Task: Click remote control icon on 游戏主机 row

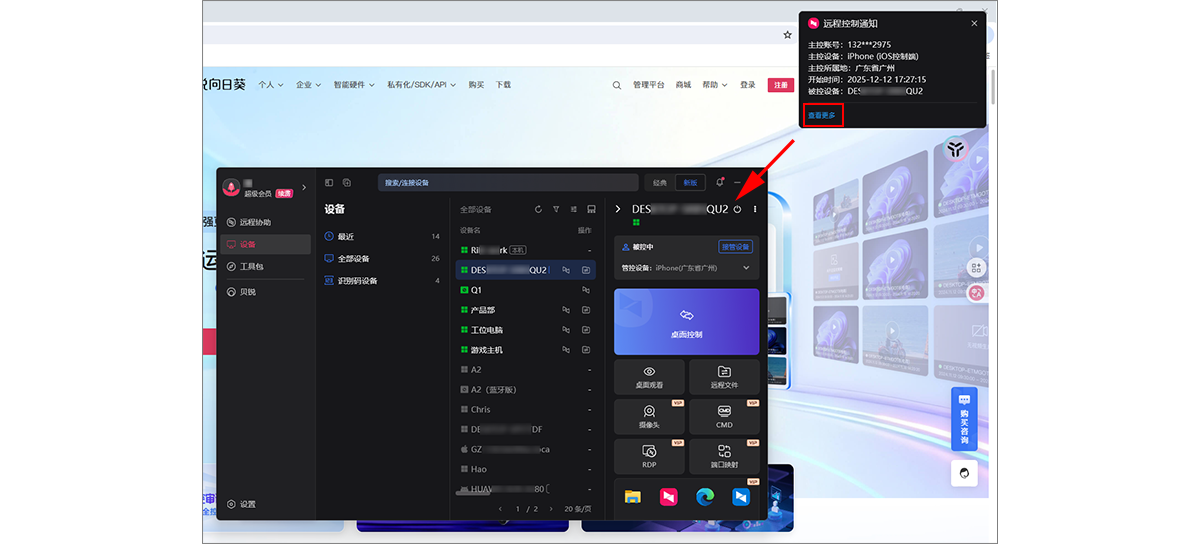Action: (x=566, y=350)
